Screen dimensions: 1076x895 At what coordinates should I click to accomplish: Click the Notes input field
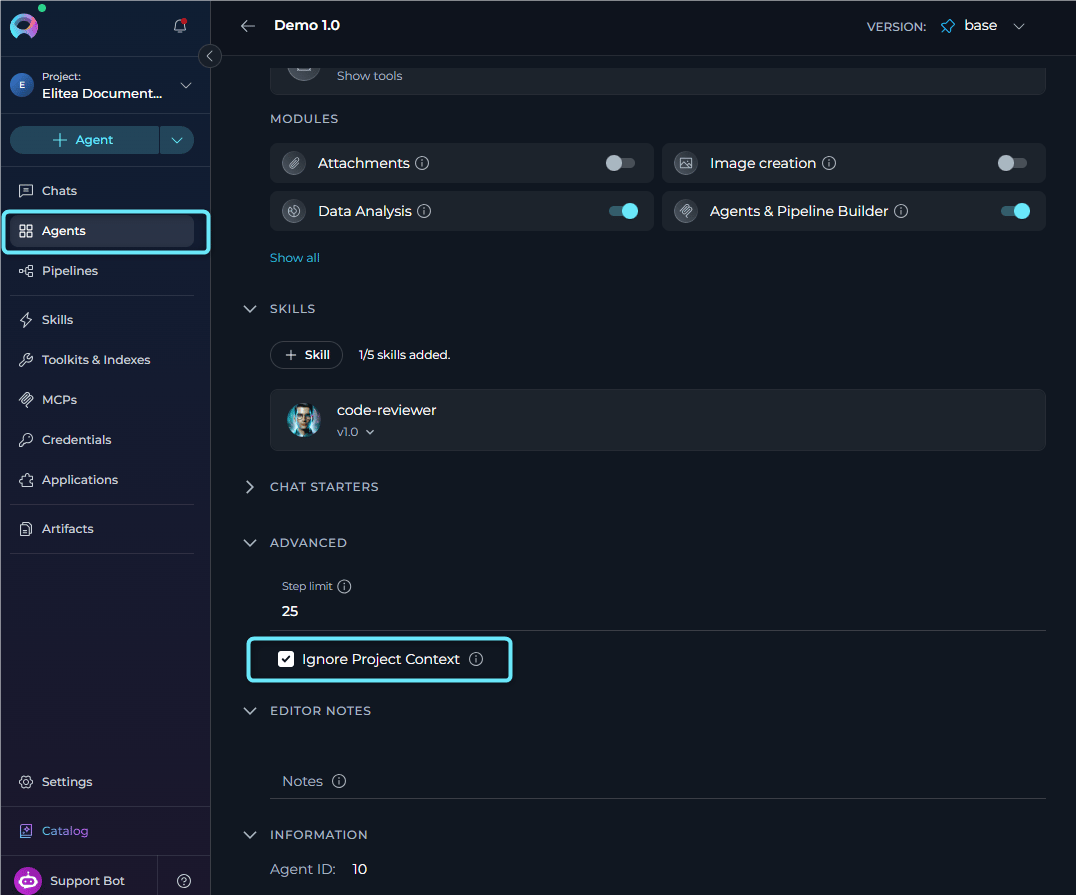coord(657,781)
